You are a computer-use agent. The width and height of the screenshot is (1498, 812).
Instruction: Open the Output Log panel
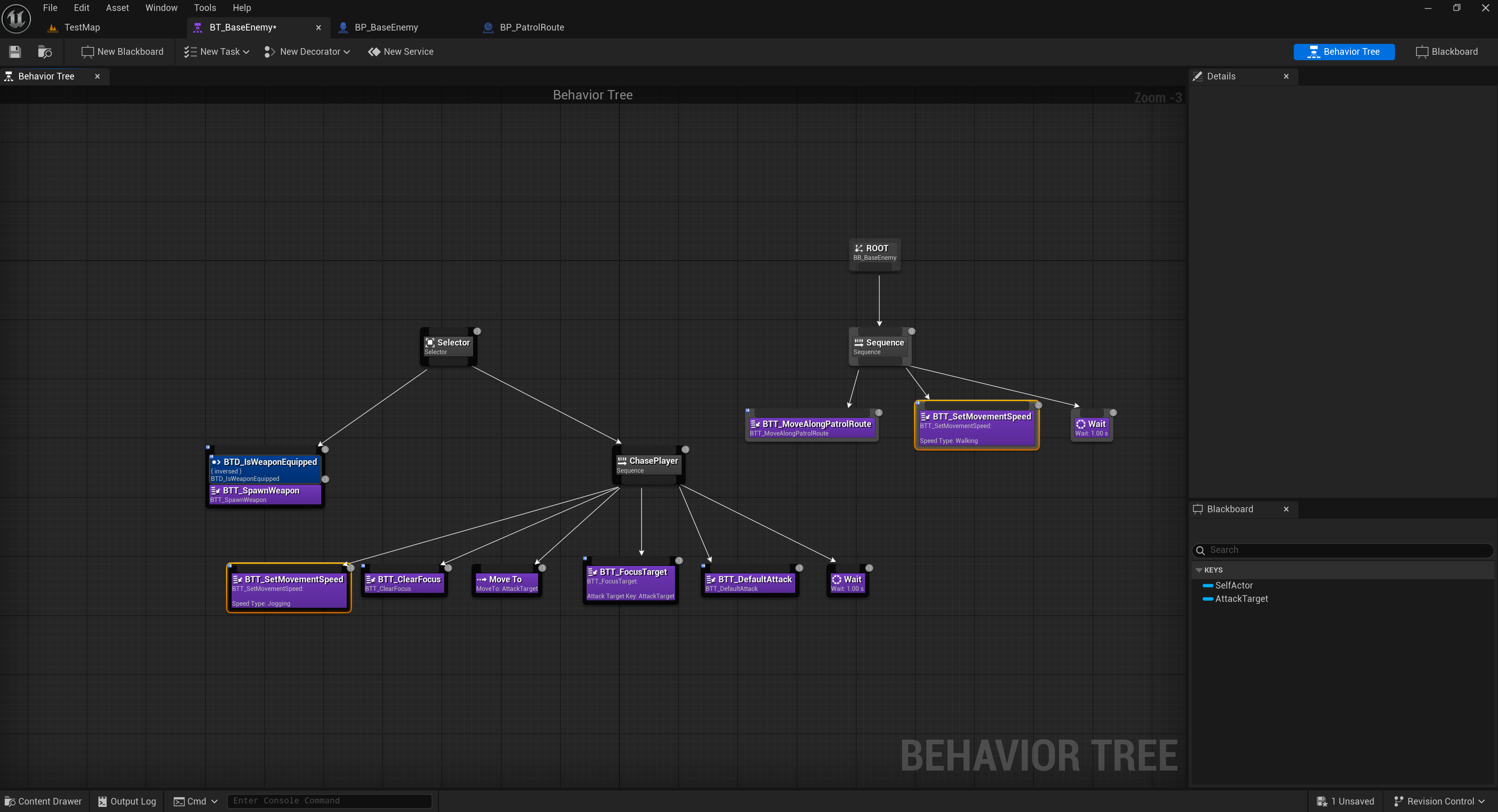pyautogui.click(x=127, y=801)
